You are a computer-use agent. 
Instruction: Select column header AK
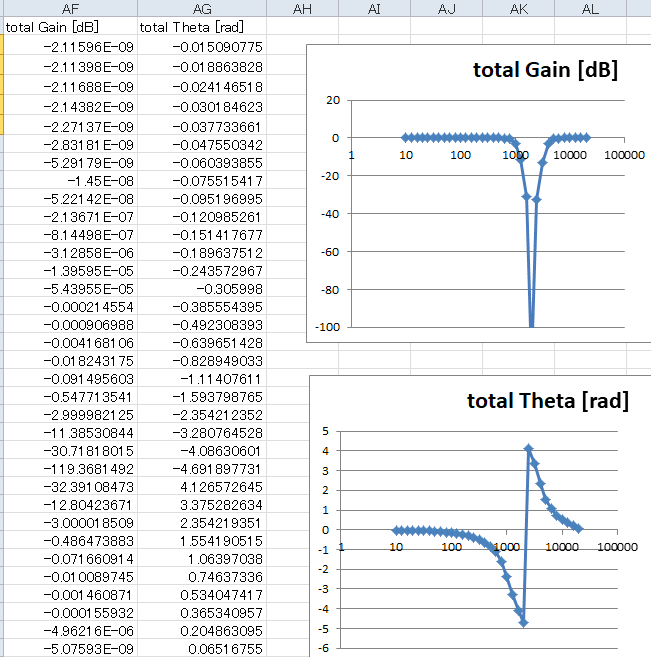[519, 8]
